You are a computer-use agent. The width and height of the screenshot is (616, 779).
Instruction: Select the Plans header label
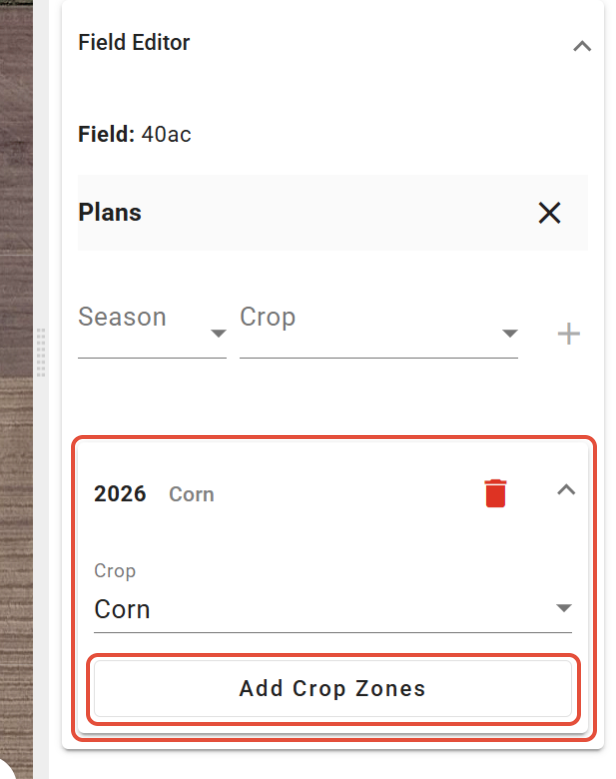110,213
